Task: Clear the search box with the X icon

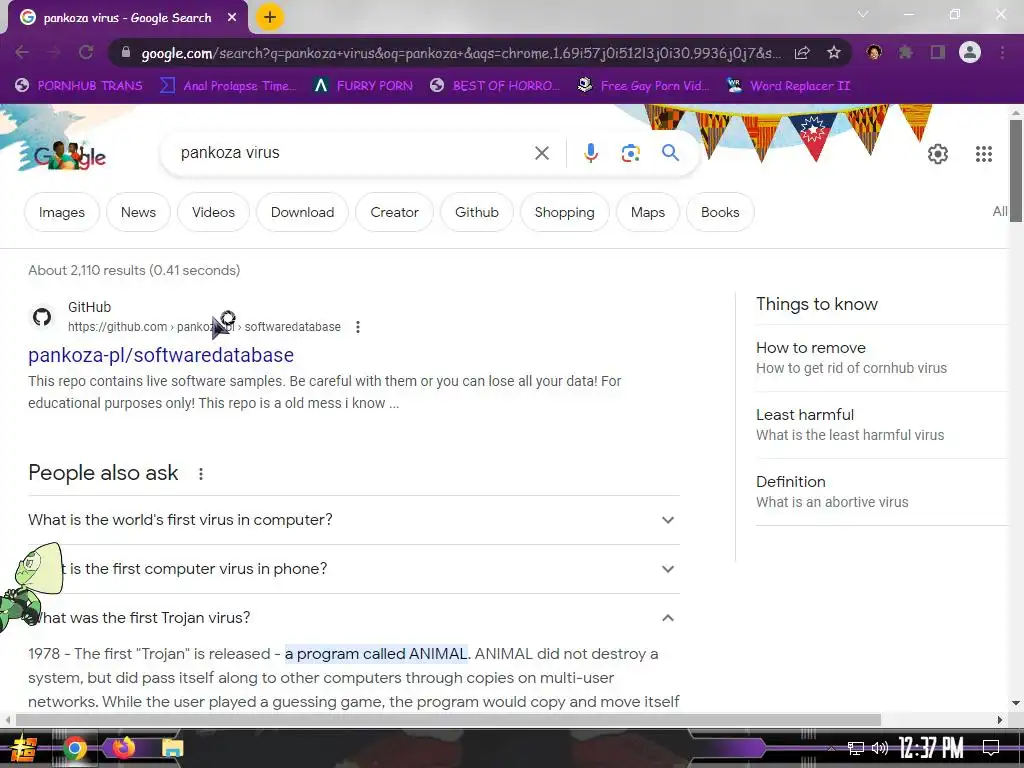Action: pyautogui.click(x=541, y=153)
